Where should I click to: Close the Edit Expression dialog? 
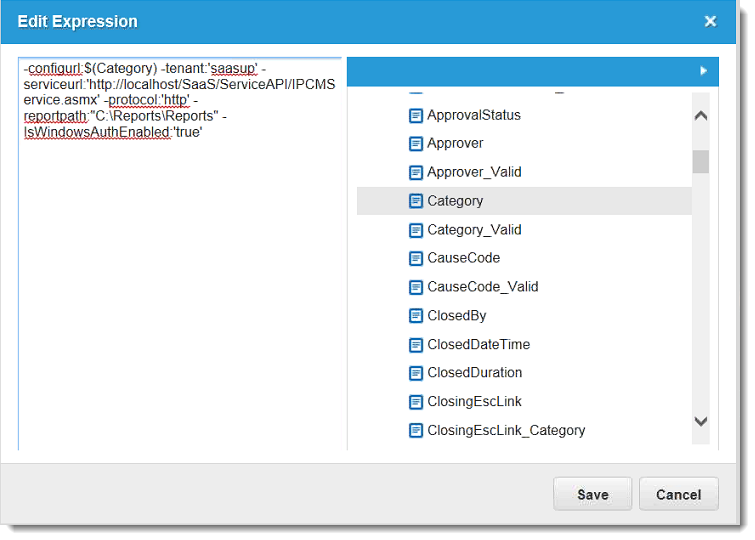point(710,21)
